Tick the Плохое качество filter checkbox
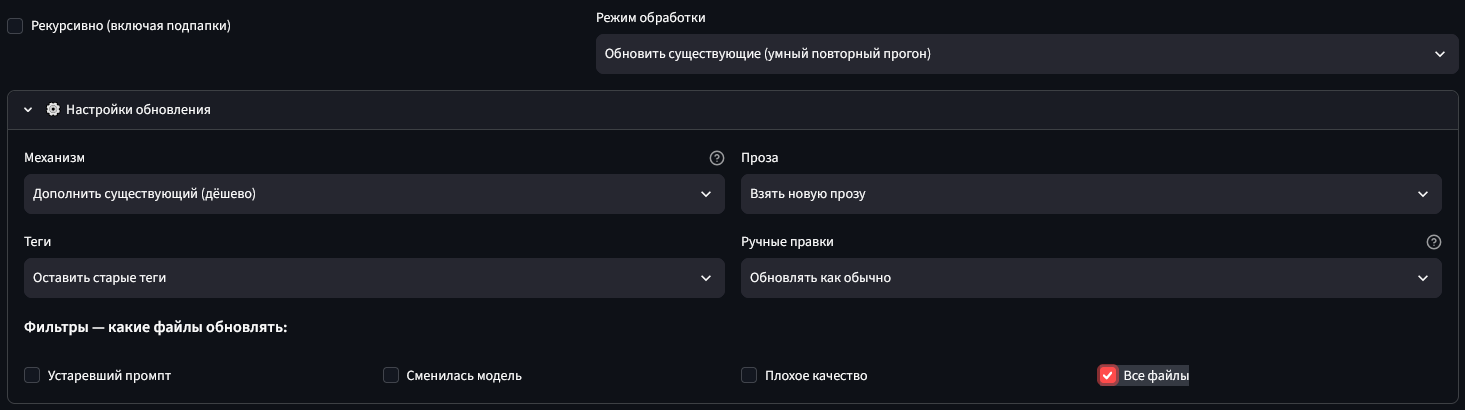 pos(749,375)
